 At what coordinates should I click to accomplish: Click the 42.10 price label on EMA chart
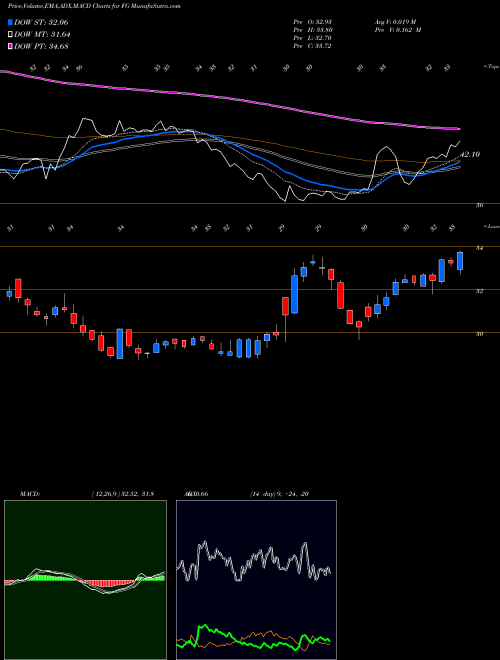470,154
